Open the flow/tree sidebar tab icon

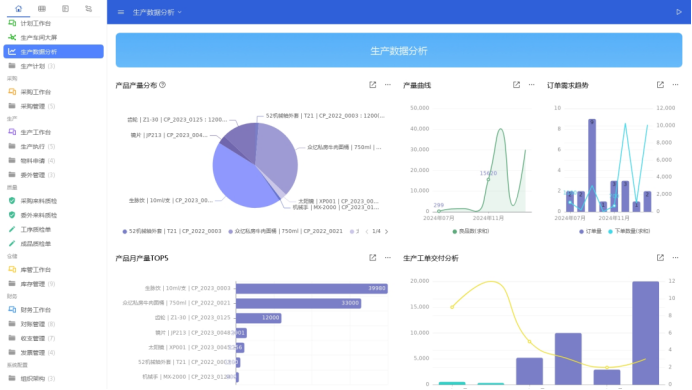coord(89,8)
